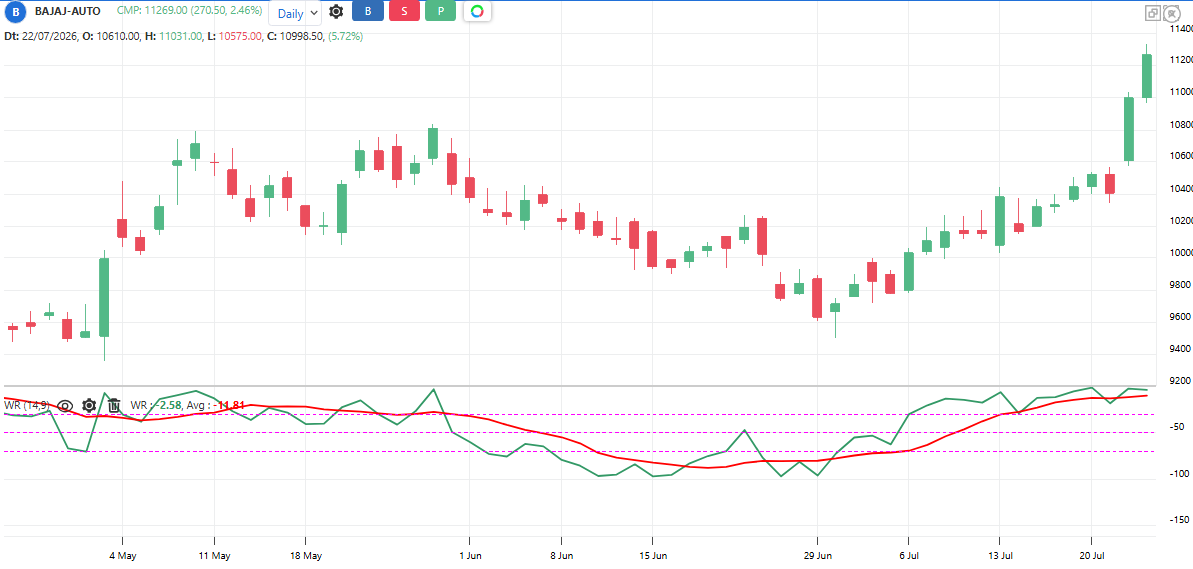
Task: Click the 11 May date label
Action: (214, 555)
